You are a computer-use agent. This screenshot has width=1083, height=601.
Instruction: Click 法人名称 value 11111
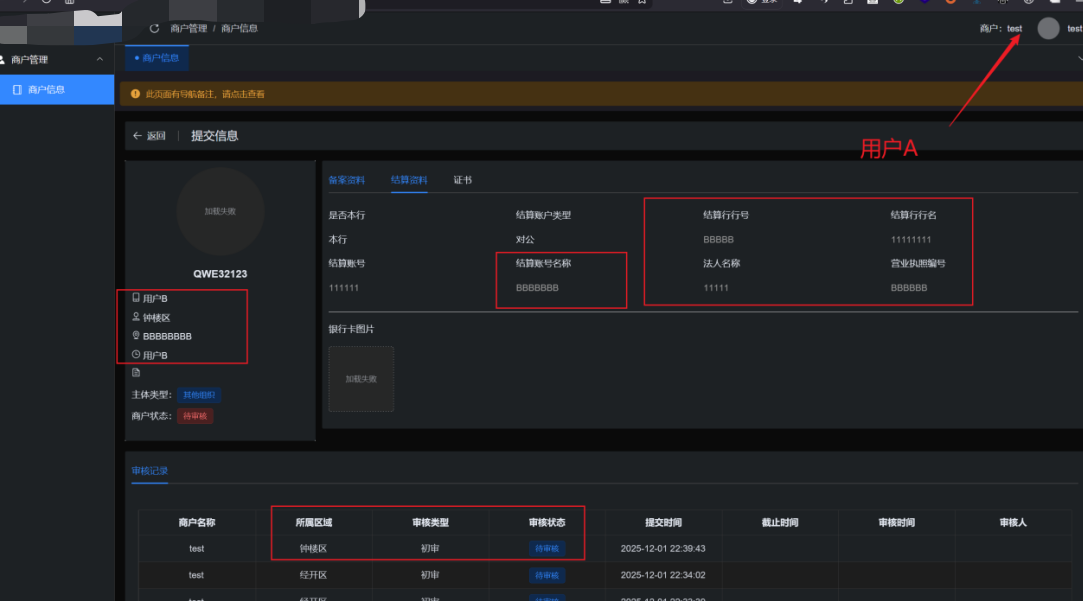716,287
